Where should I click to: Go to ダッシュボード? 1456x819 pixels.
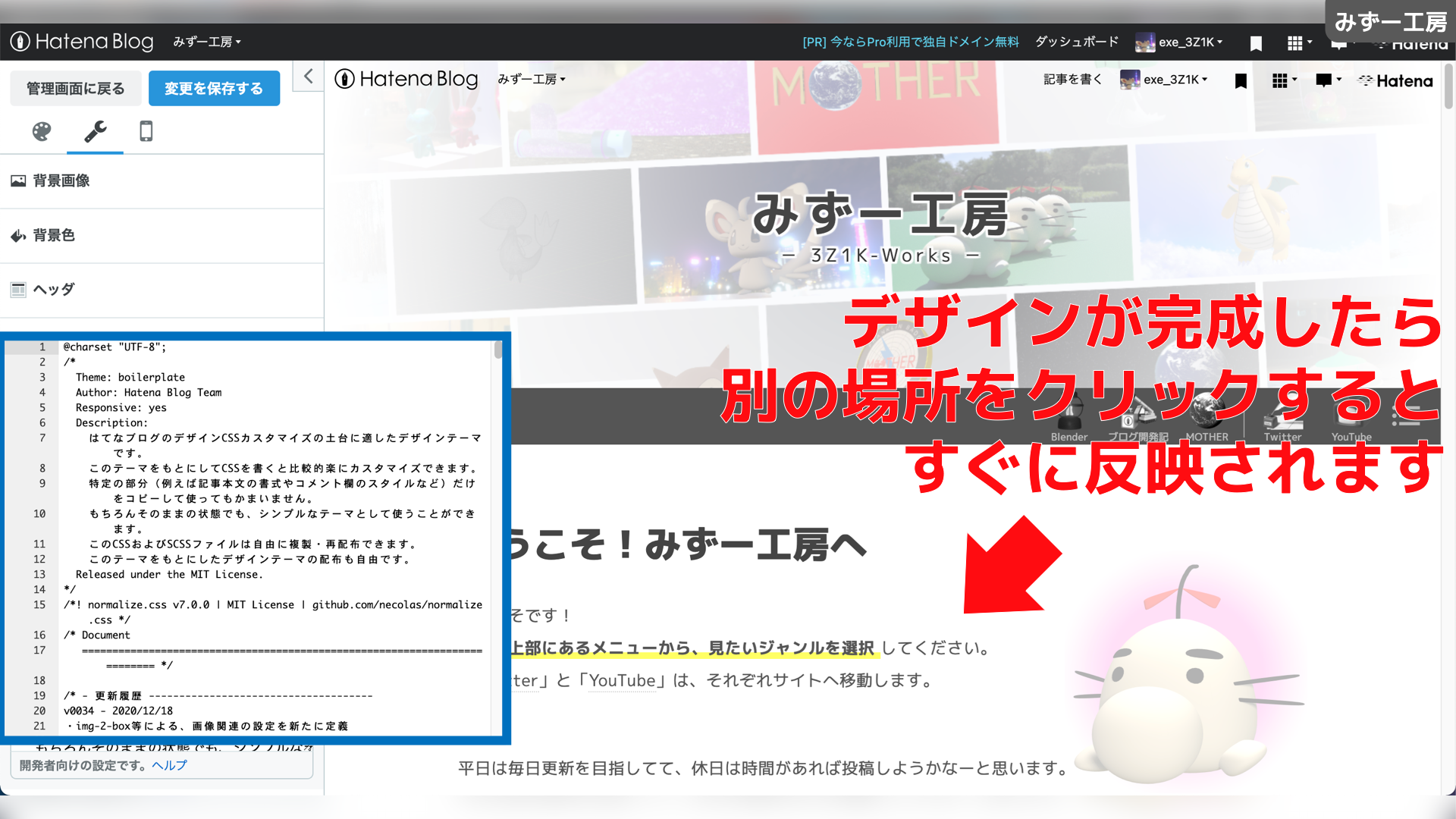[x=1077, y=42]
